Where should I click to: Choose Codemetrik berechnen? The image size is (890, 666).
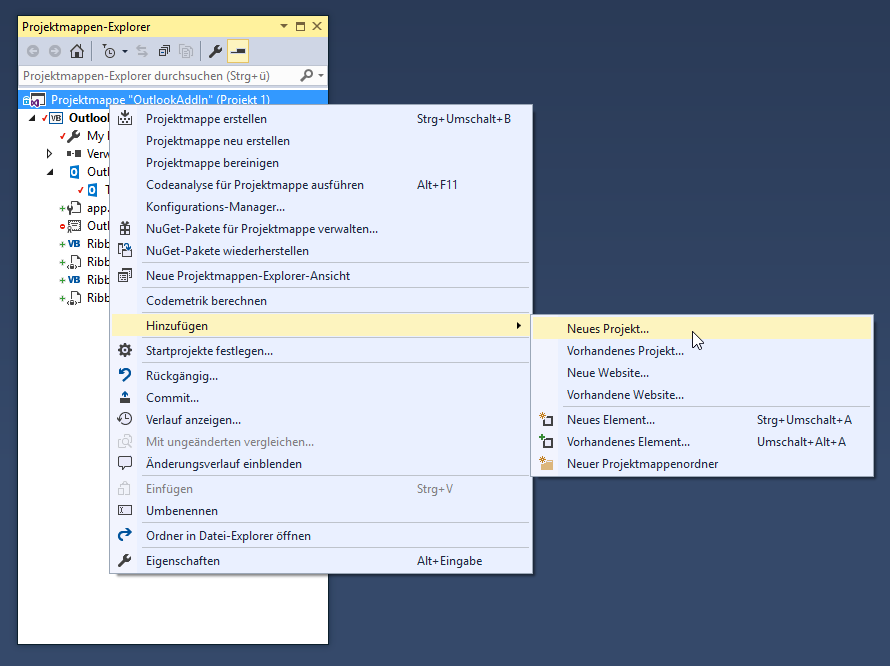[206, 301]
